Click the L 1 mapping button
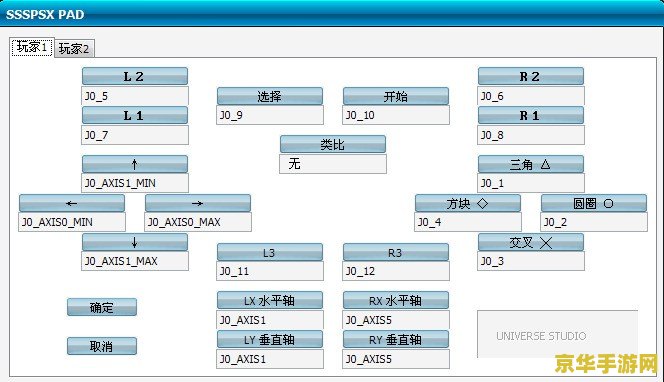Viewport: 664px width, 382px height. point(135,115)
